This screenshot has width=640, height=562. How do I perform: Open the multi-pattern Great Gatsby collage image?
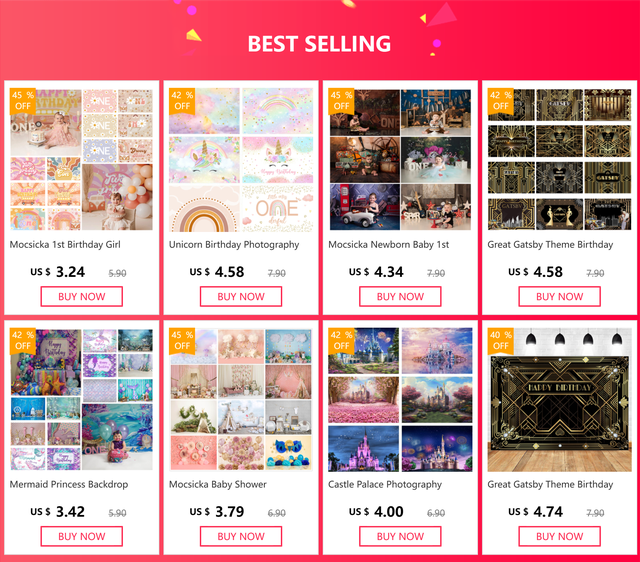[559, 160]
